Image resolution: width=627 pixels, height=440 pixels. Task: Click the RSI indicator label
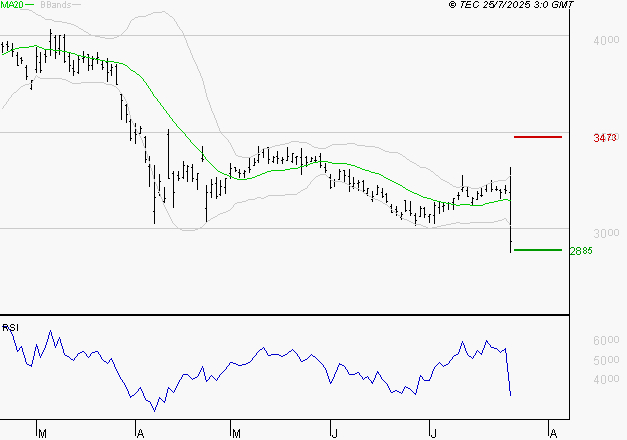point(10,327)
